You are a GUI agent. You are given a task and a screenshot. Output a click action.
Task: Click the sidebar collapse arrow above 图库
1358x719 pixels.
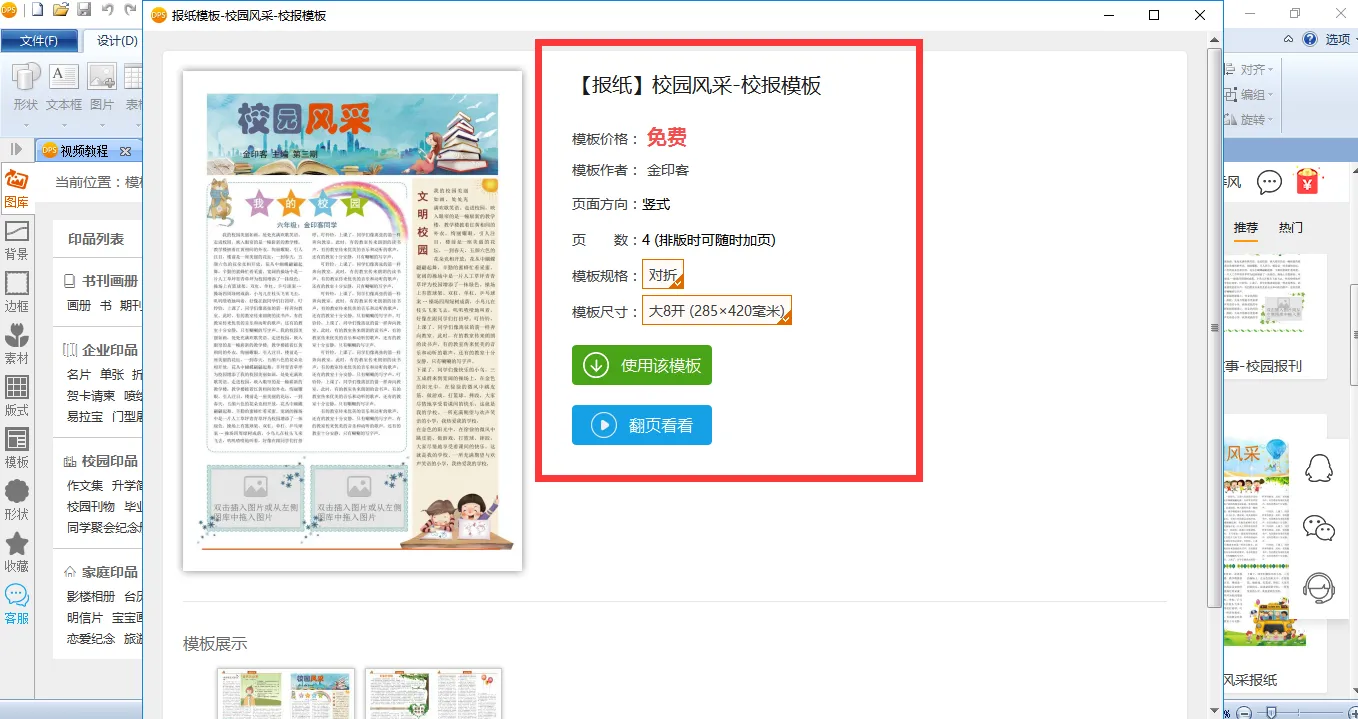16,150
